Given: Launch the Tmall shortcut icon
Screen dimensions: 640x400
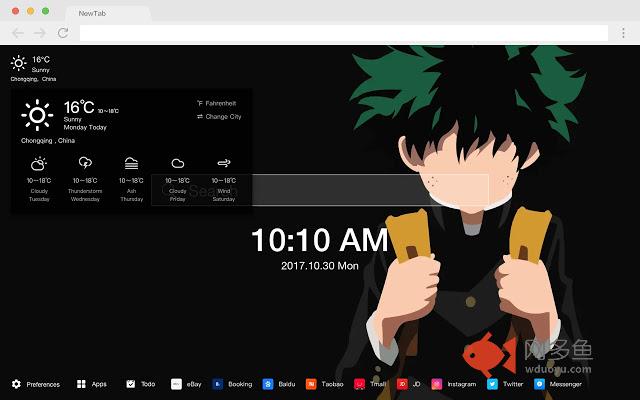Looking at the screenshot, I should [x=360, y=384].
